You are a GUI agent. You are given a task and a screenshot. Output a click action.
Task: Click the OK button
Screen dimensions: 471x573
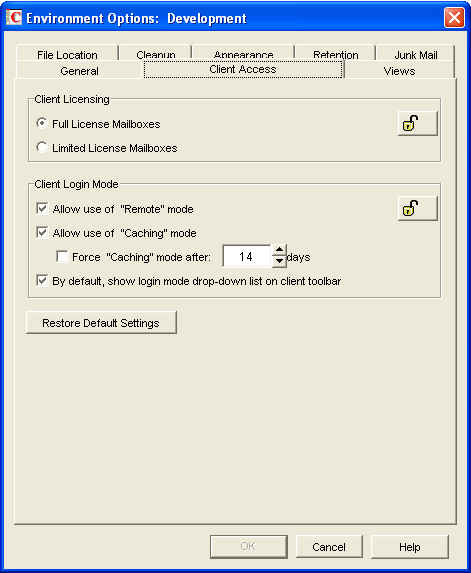[248, 547]
